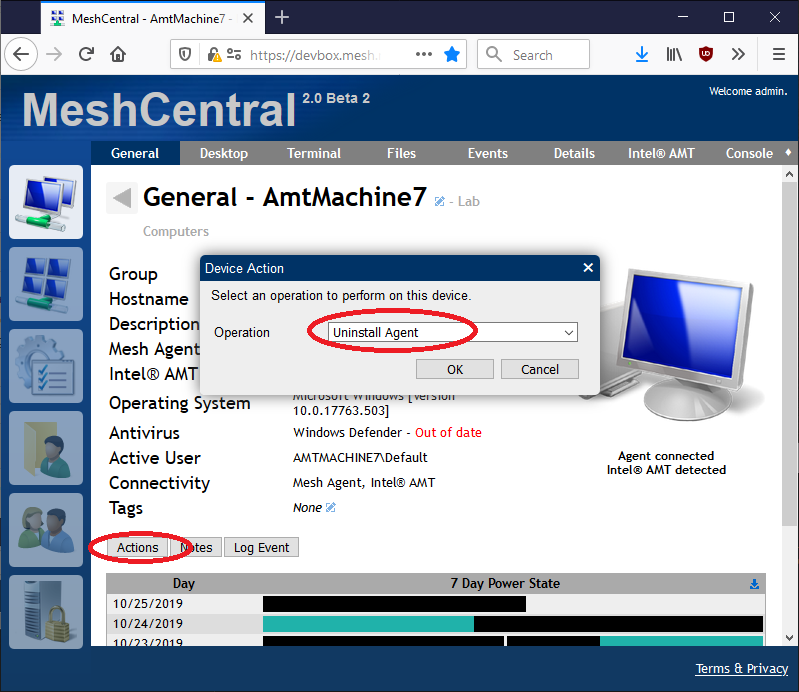Click the 'Agent connected' status text
799x692 pixels.
tap(666, 456)
